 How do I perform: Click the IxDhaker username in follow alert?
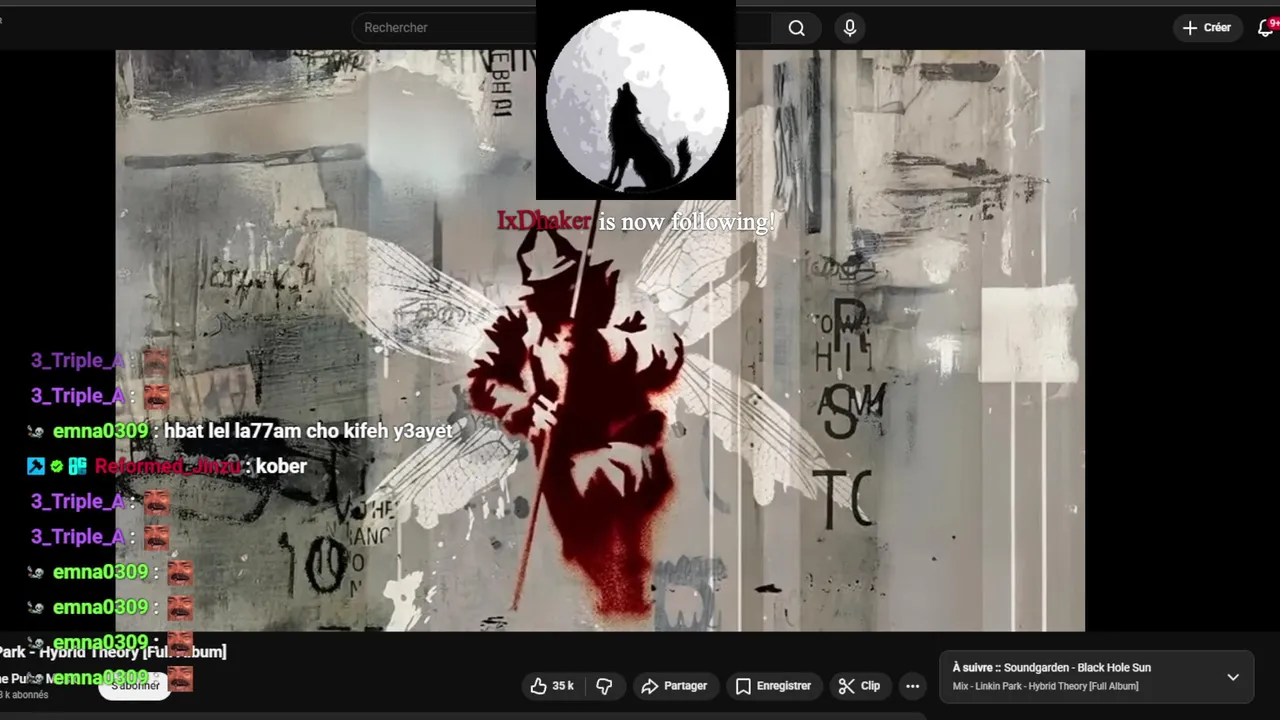(544, 221)
